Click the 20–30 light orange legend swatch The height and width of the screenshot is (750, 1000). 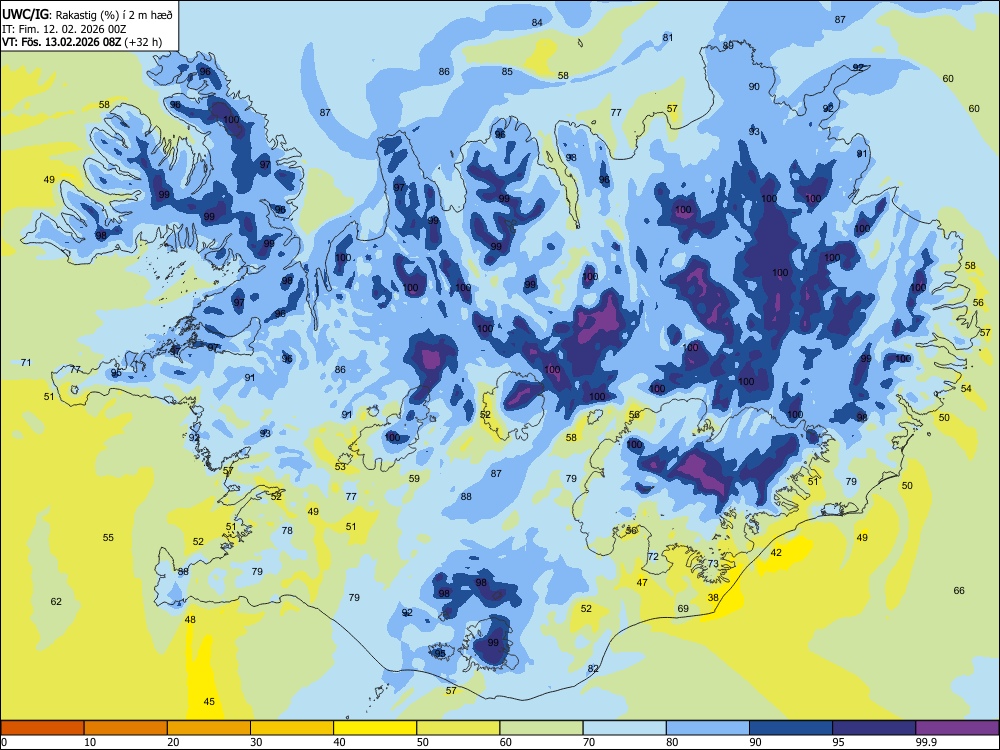[209, 728]
